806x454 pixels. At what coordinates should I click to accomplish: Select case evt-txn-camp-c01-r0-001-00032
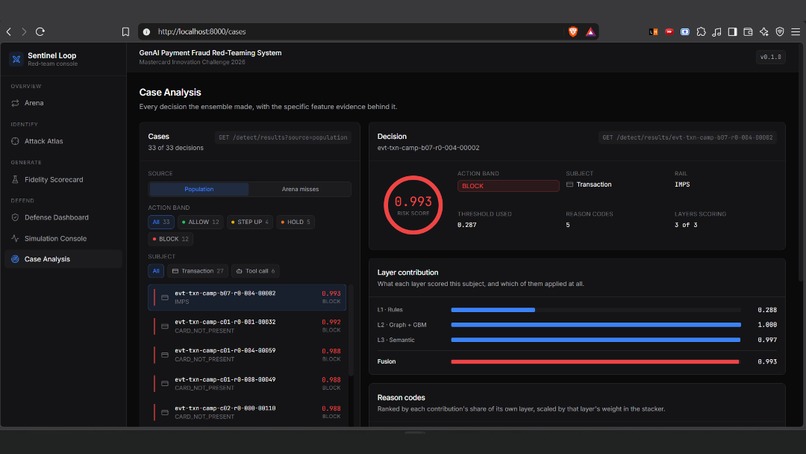[x=247, y=326]
